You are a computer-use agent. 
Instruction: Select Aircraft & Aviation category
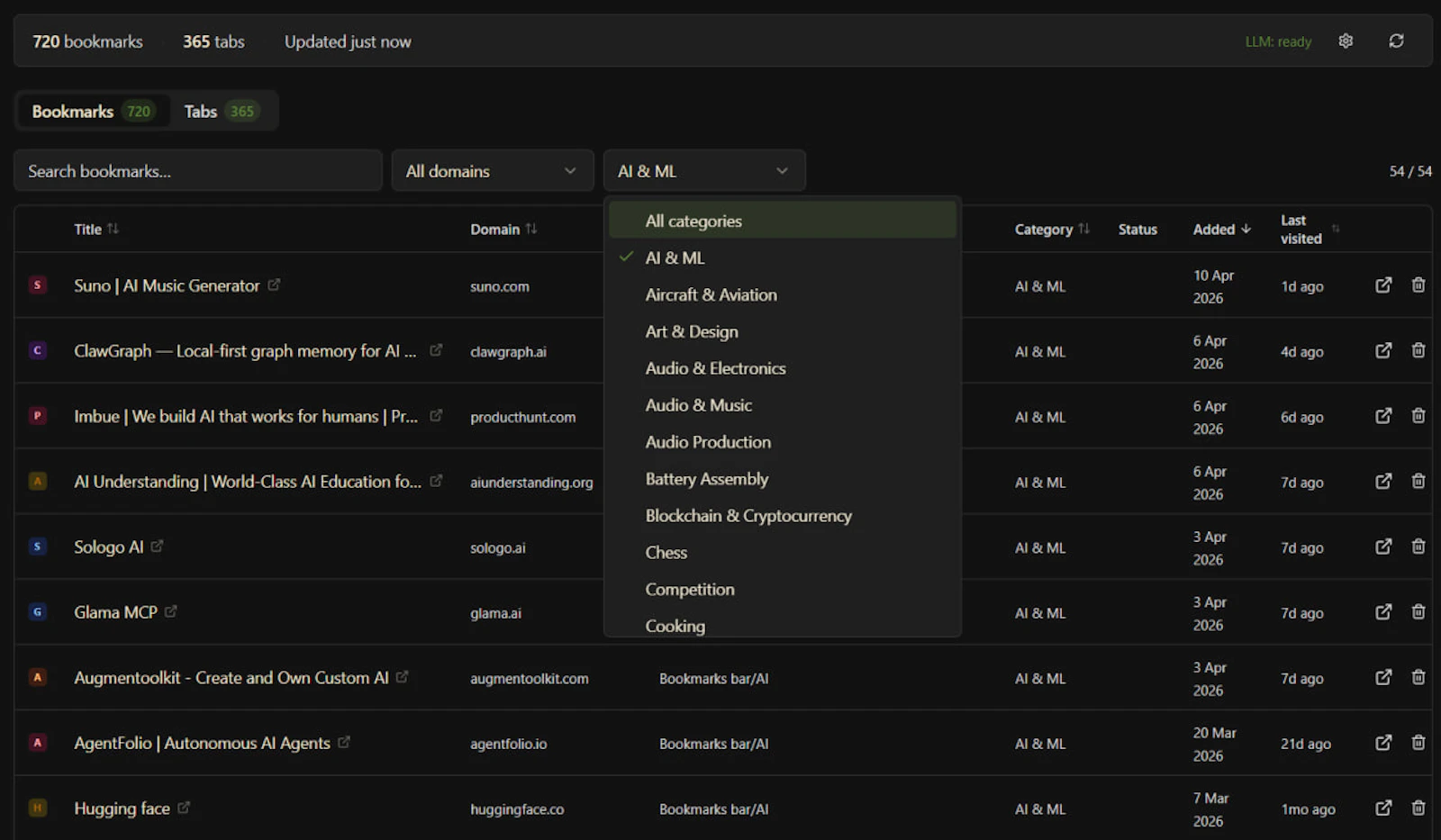[x=783, y=294]
